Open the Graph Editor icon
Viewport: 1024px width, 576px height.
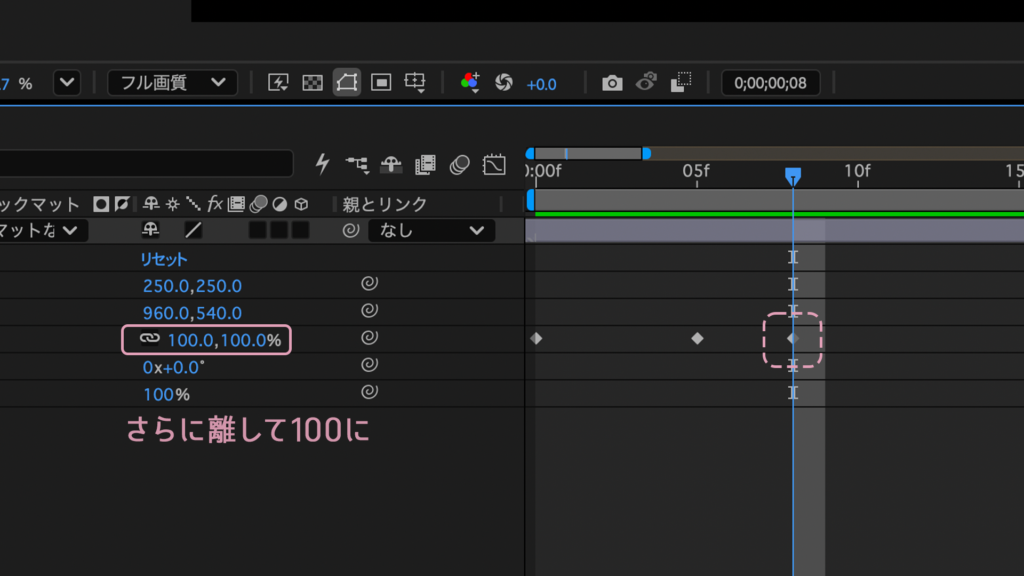pos(494,165)
